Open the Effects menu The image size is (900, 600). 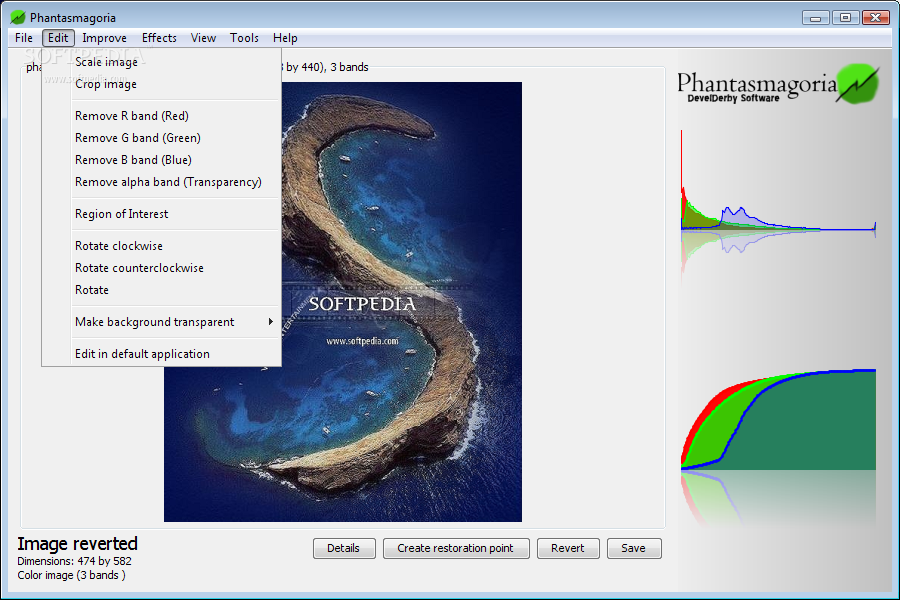coord(159,38)
